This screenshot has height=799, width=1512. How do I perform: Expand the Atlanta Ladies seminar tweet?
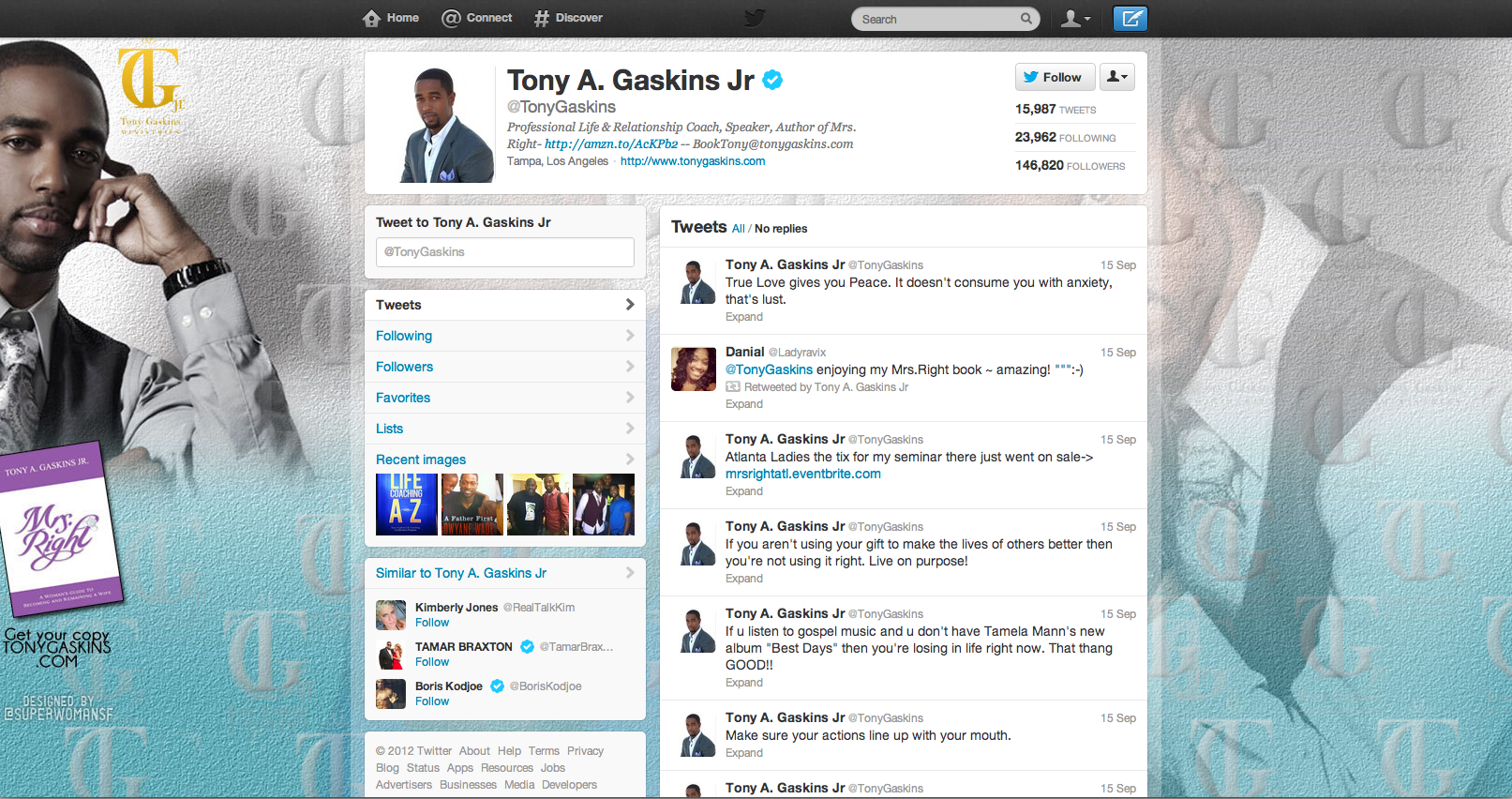(x=744, y=491)
